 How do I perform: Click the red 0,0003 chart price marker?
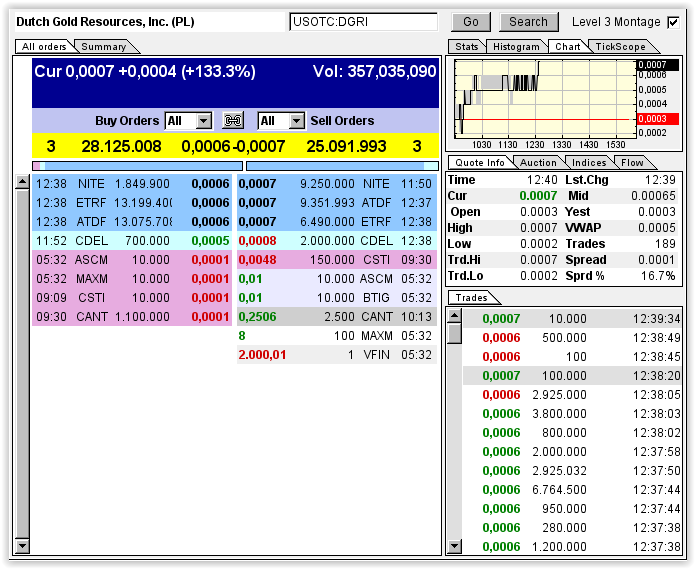658,119
